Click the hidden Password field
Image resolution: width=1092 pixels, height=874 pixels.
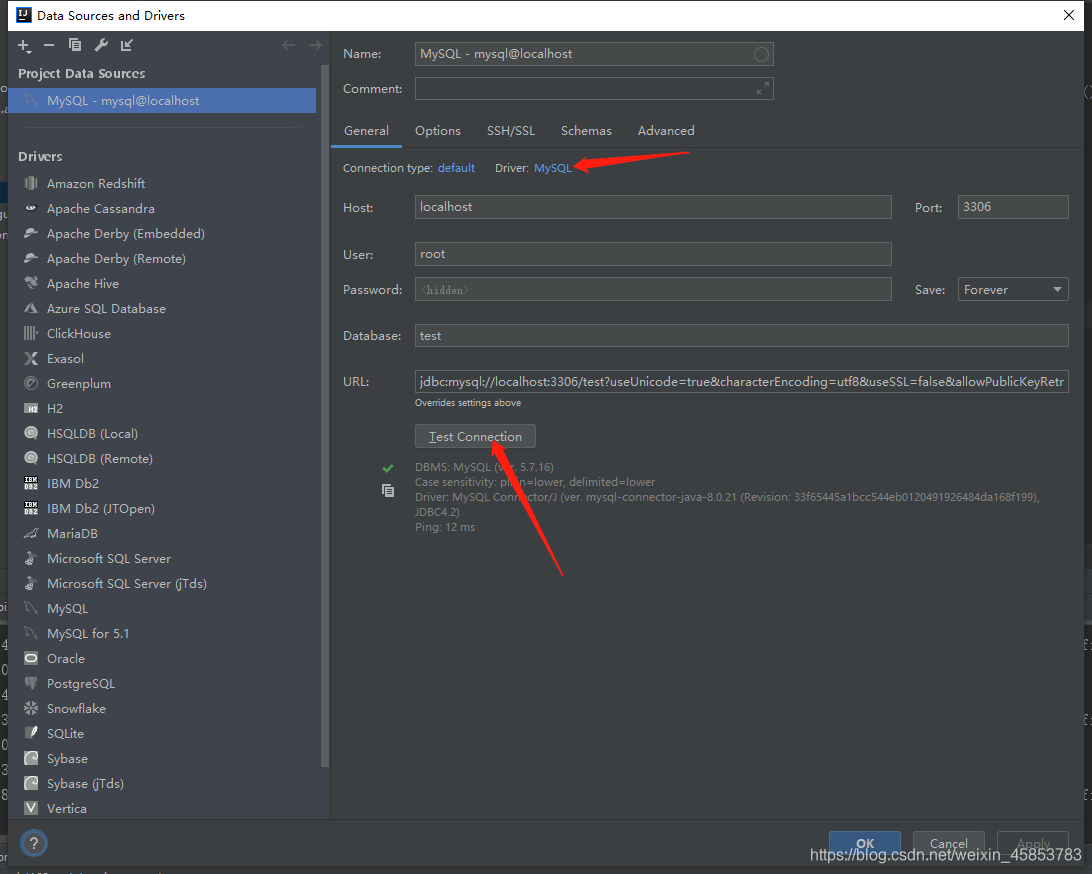tap(653, 290)
